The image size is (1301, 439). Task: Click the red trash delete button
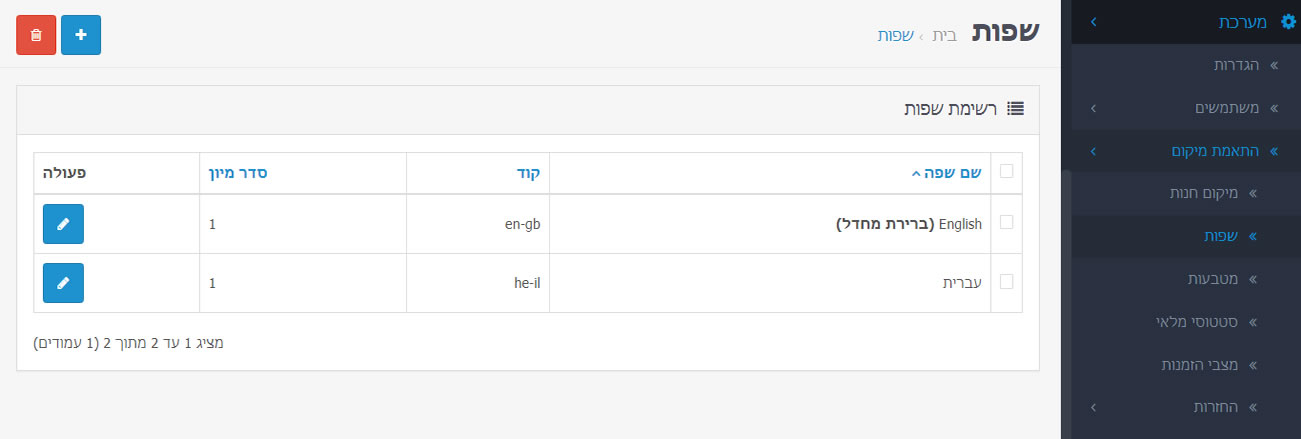36,35
